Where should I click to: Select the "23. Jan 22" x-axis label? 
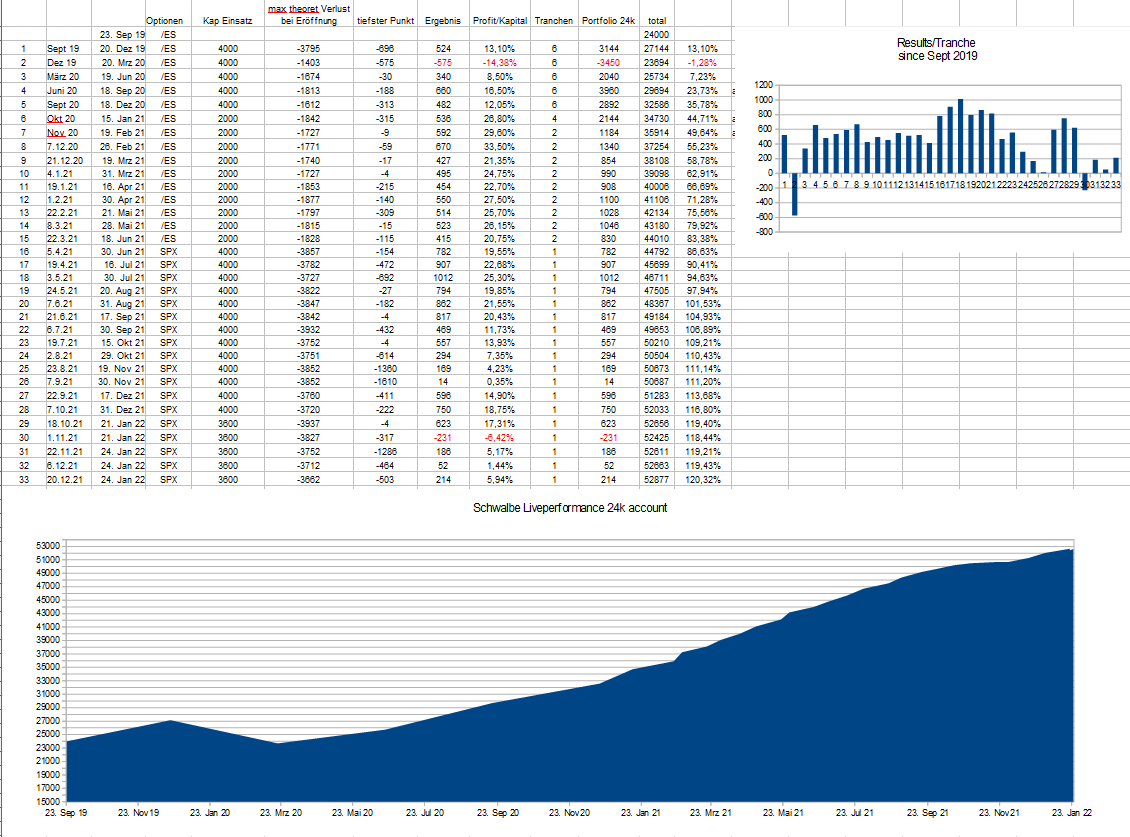(1069, 813)
